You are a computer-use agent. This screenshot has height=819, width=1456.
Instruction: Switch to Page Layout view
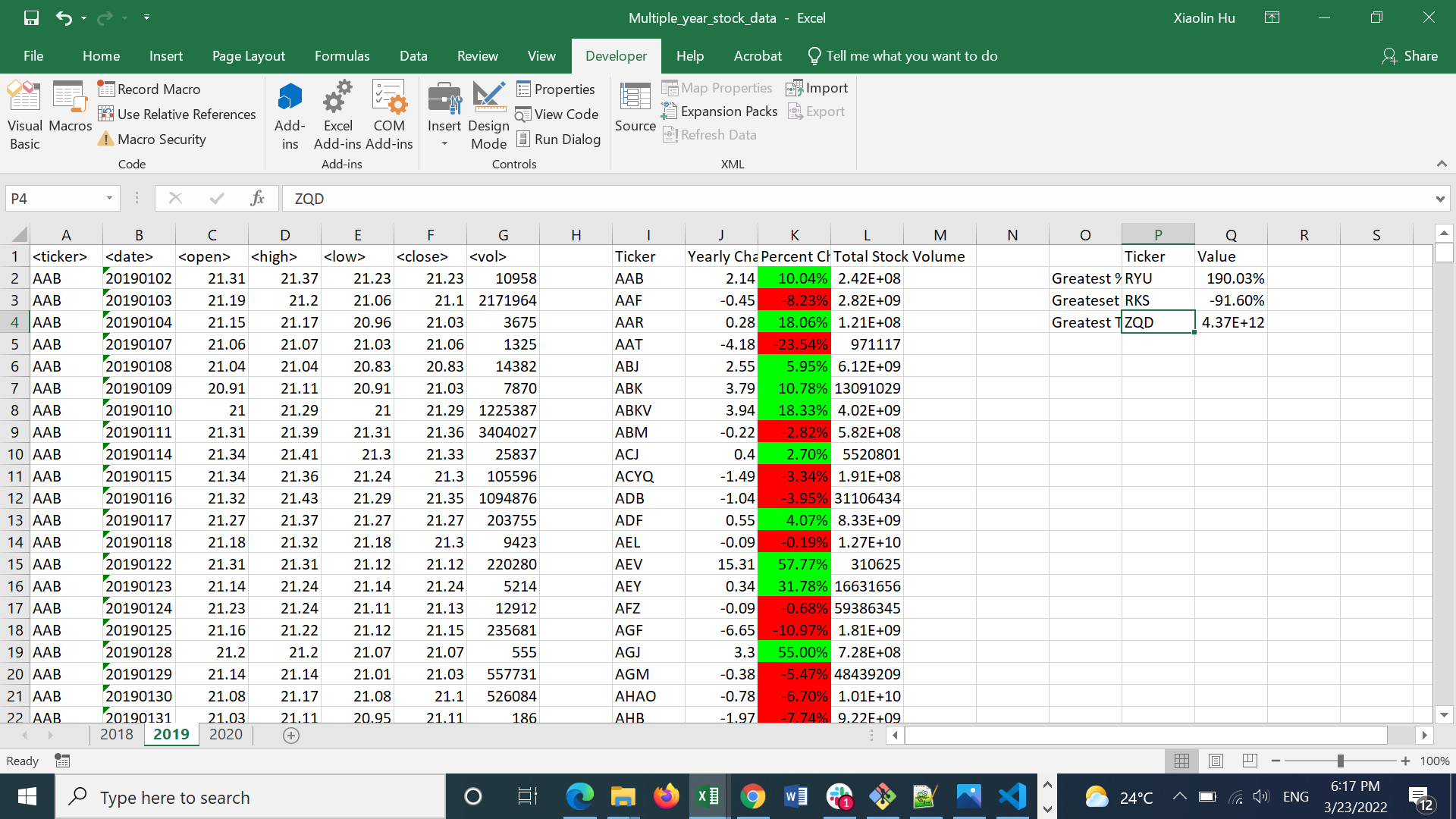[x=1216, y=761]
